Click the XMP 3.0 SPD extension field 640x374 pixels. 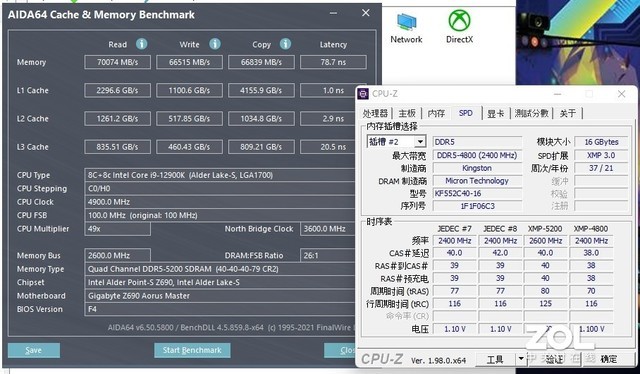pos(601,155)
